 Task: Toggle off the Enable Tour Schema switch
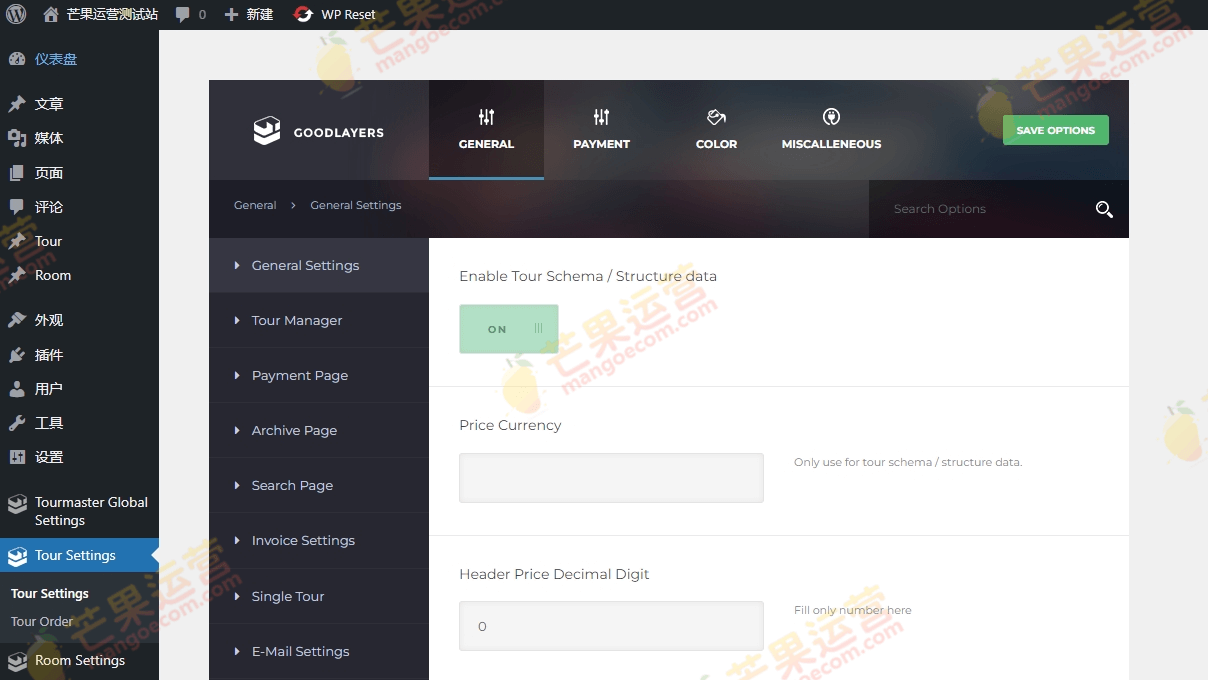[x=508, y=328]
